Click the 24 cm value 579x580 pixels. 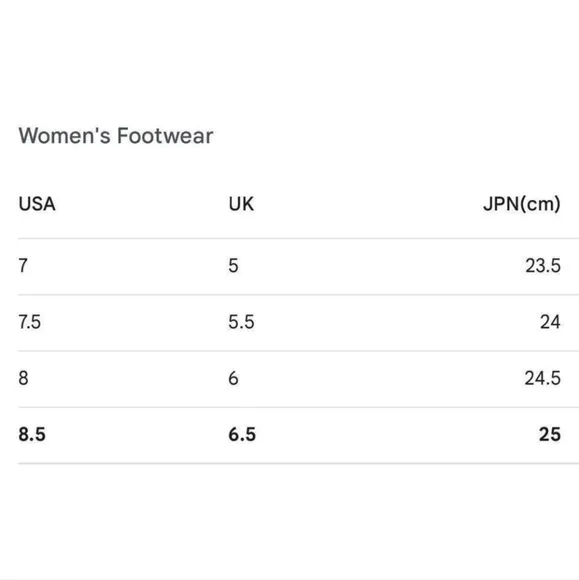click(550, 322)
